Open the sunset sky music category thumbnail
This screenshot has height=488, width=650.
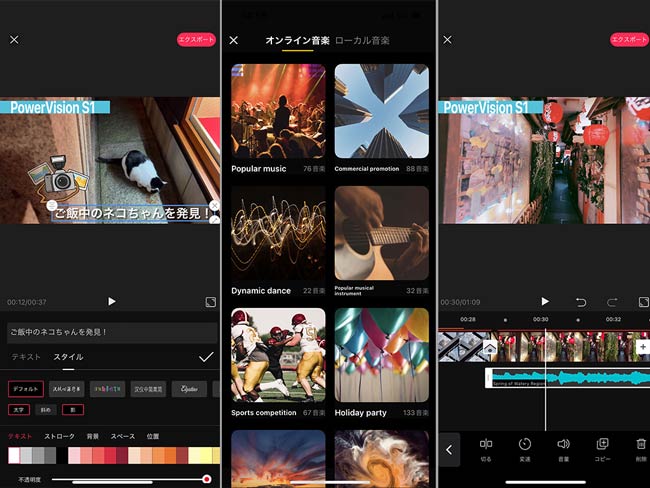coord(278,459)
